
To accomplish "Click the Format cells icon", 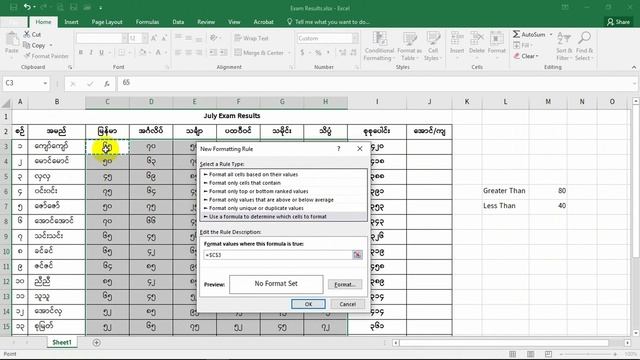I will (496, 39).
